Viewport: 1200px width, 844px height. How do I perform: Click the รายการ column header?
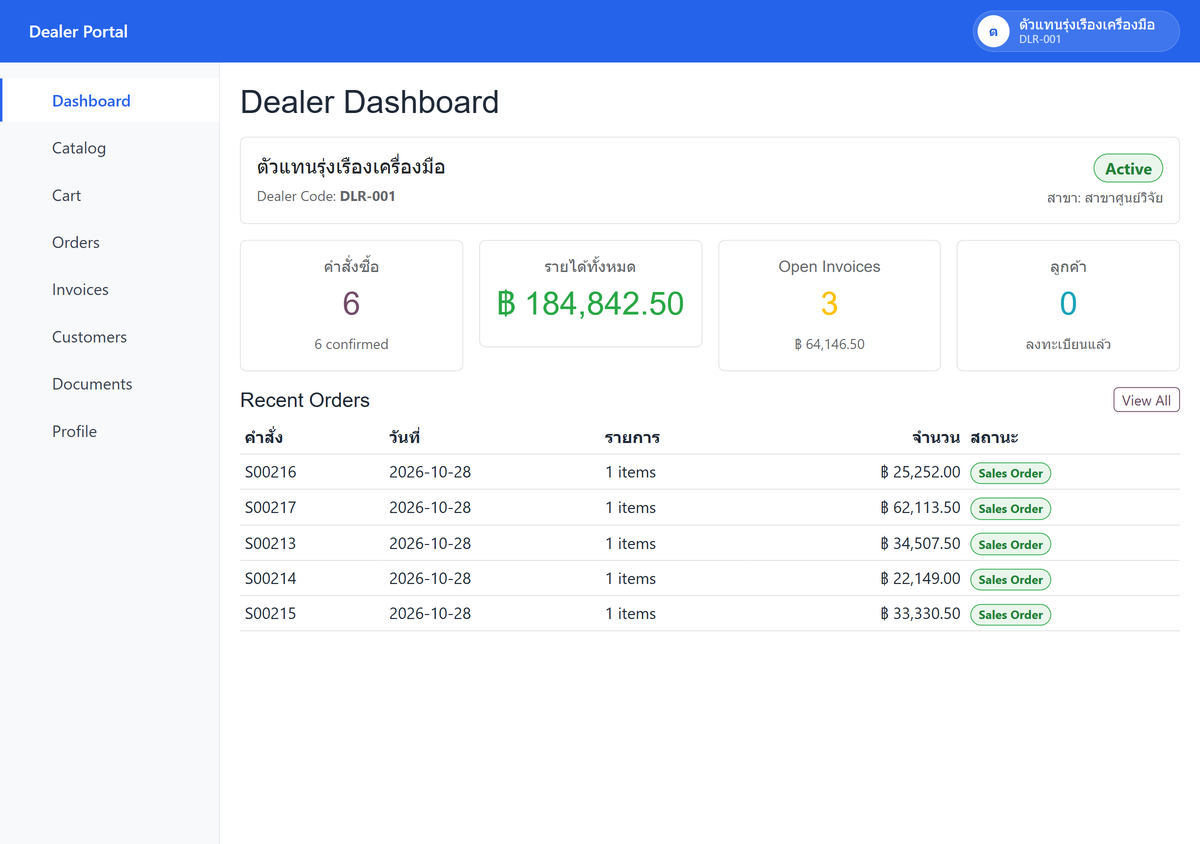click(x=632, y=438)
